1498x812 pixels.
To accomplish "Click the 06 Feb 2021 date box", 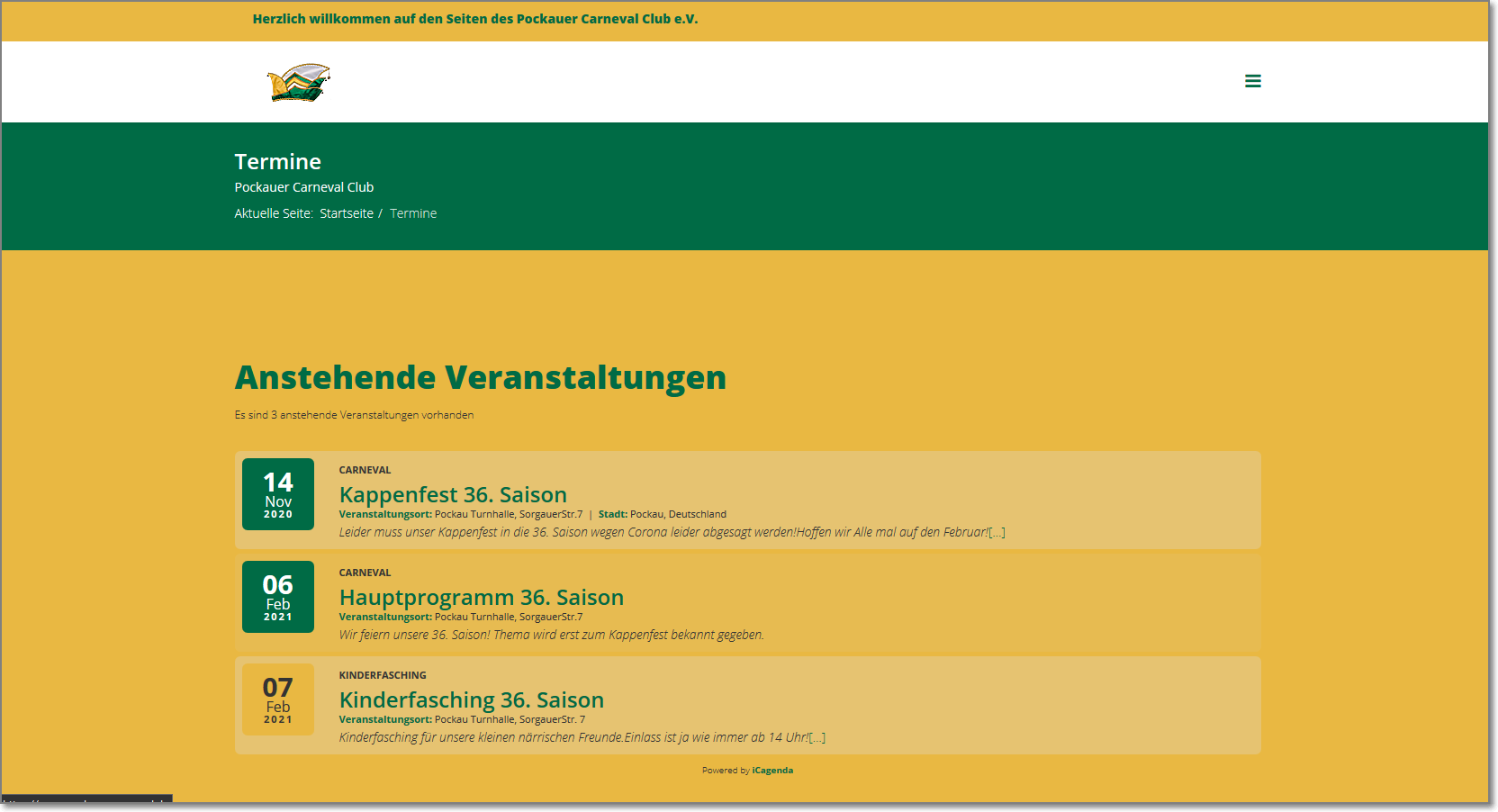I will coord(277,597).
